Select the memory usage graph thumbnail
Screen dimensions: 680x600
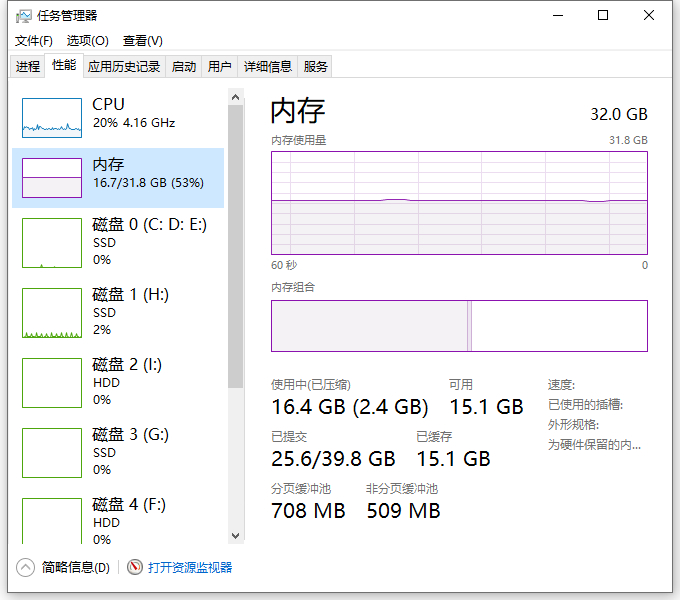52,177
